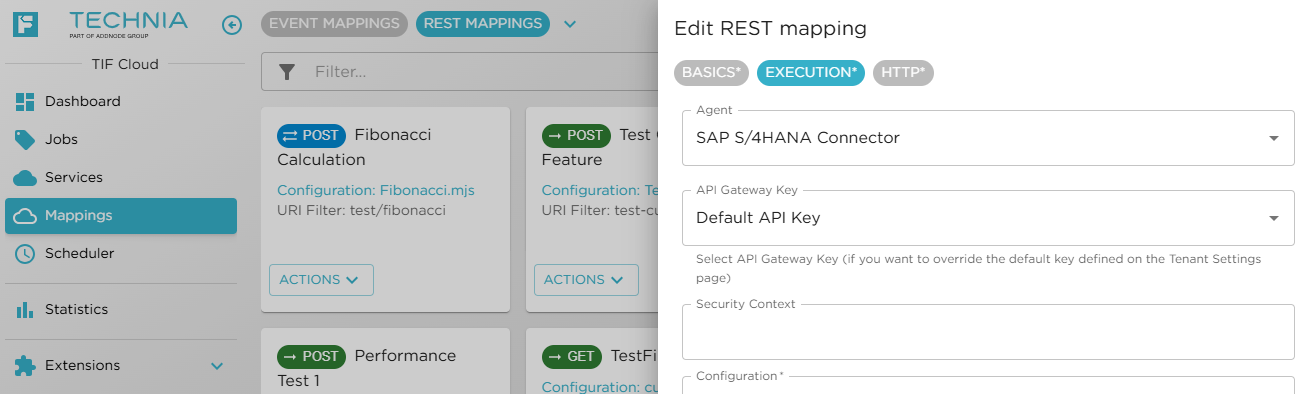Switch to REST MAPPINGS tab
The image size is (1316, 394).
pos(483,24)
